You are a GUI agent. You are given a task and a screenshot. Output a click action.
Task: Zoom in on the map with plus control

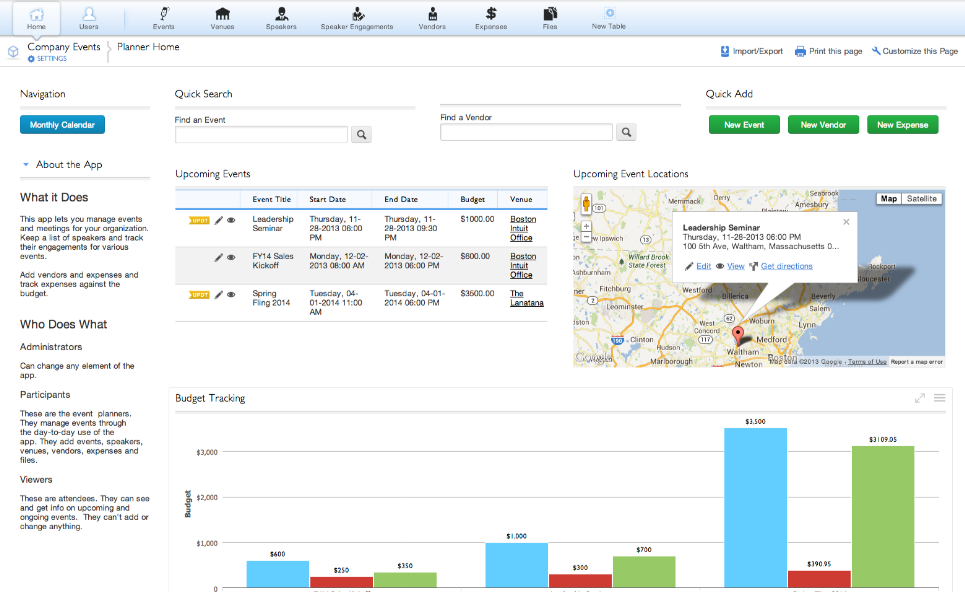587,226
